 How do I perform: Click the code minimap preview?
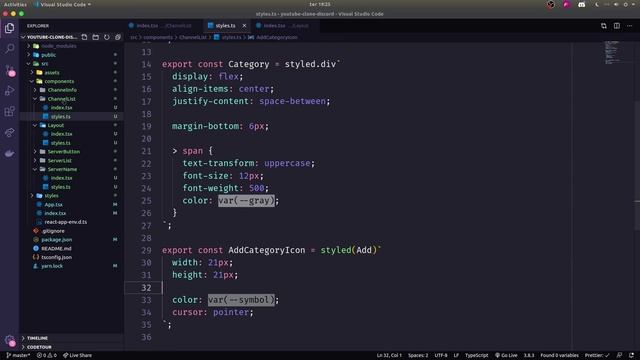tap(611, 53)
